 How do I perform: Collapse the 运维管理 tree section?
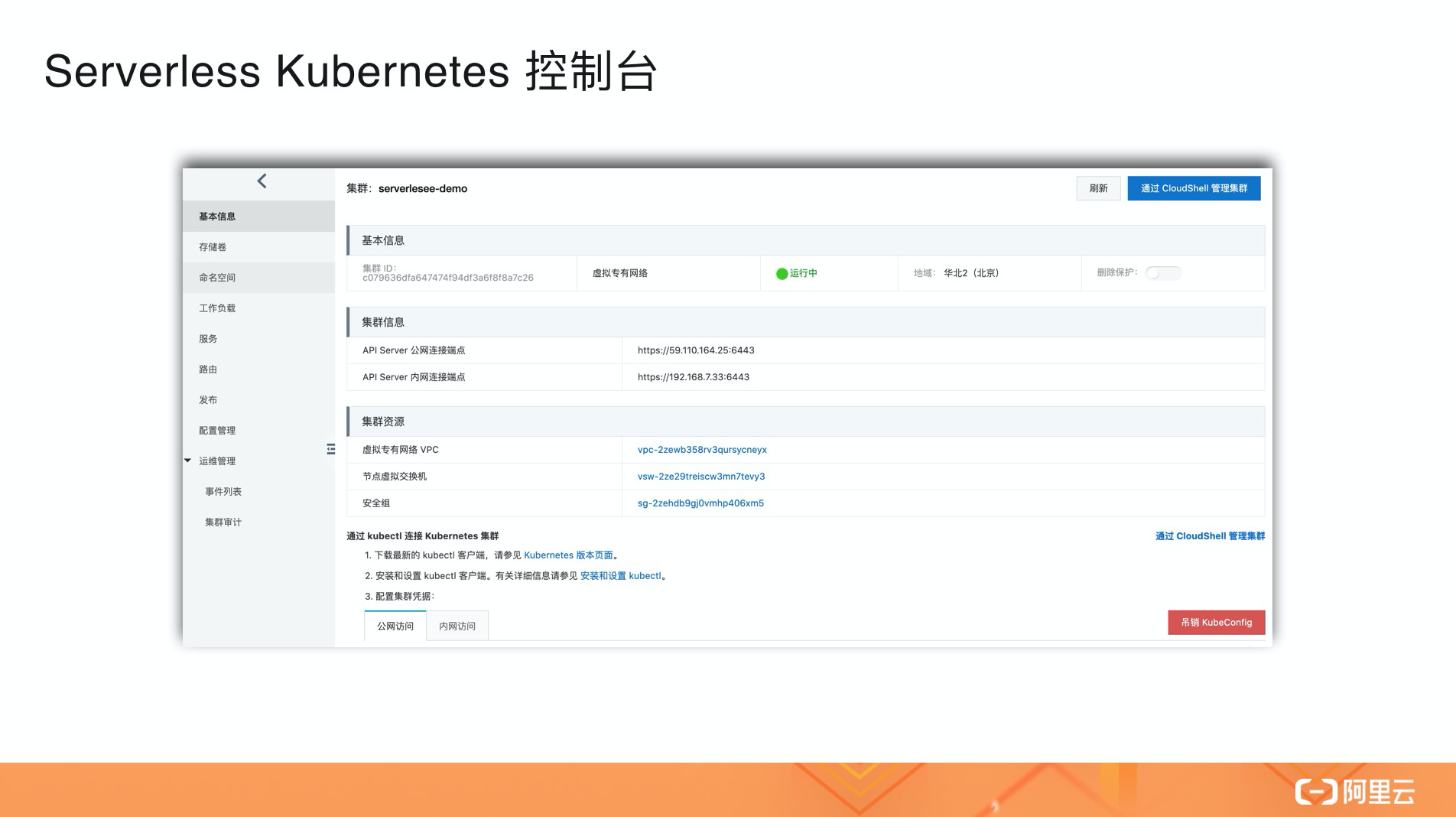click(188, 461)
